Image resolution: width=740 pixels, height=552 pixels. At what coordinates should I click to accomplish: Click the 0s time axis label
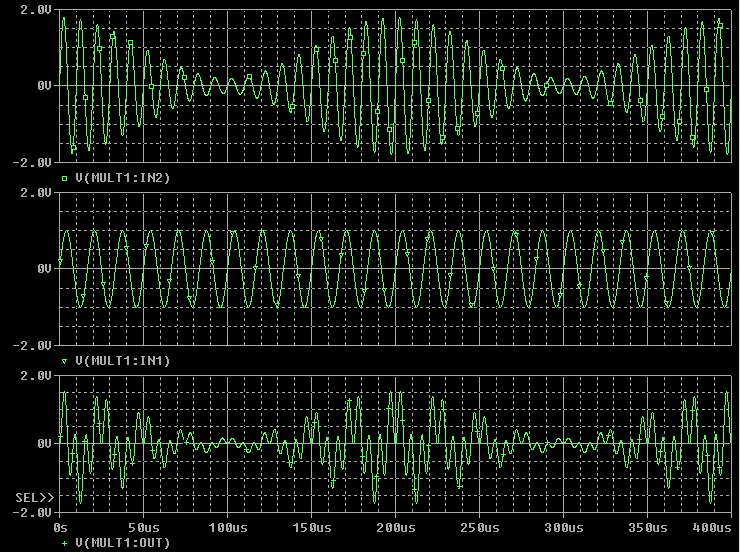60,527
